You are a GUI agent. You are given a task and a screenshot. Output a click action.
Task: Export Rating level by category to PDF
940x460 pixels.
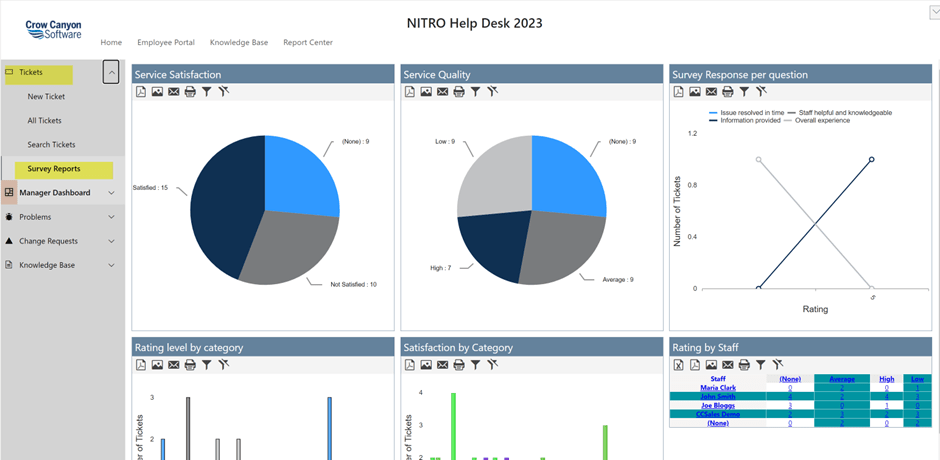pos(141,365)
